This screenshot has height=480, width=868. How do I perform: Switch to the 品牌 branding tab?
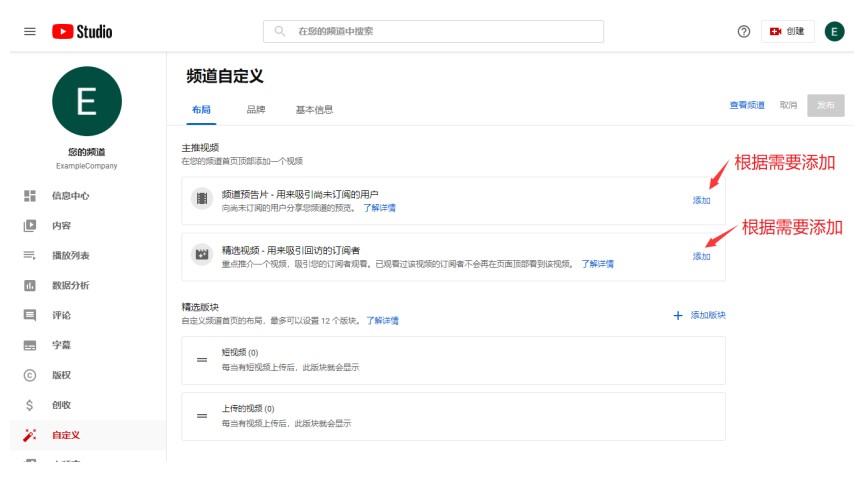point(256,109)
